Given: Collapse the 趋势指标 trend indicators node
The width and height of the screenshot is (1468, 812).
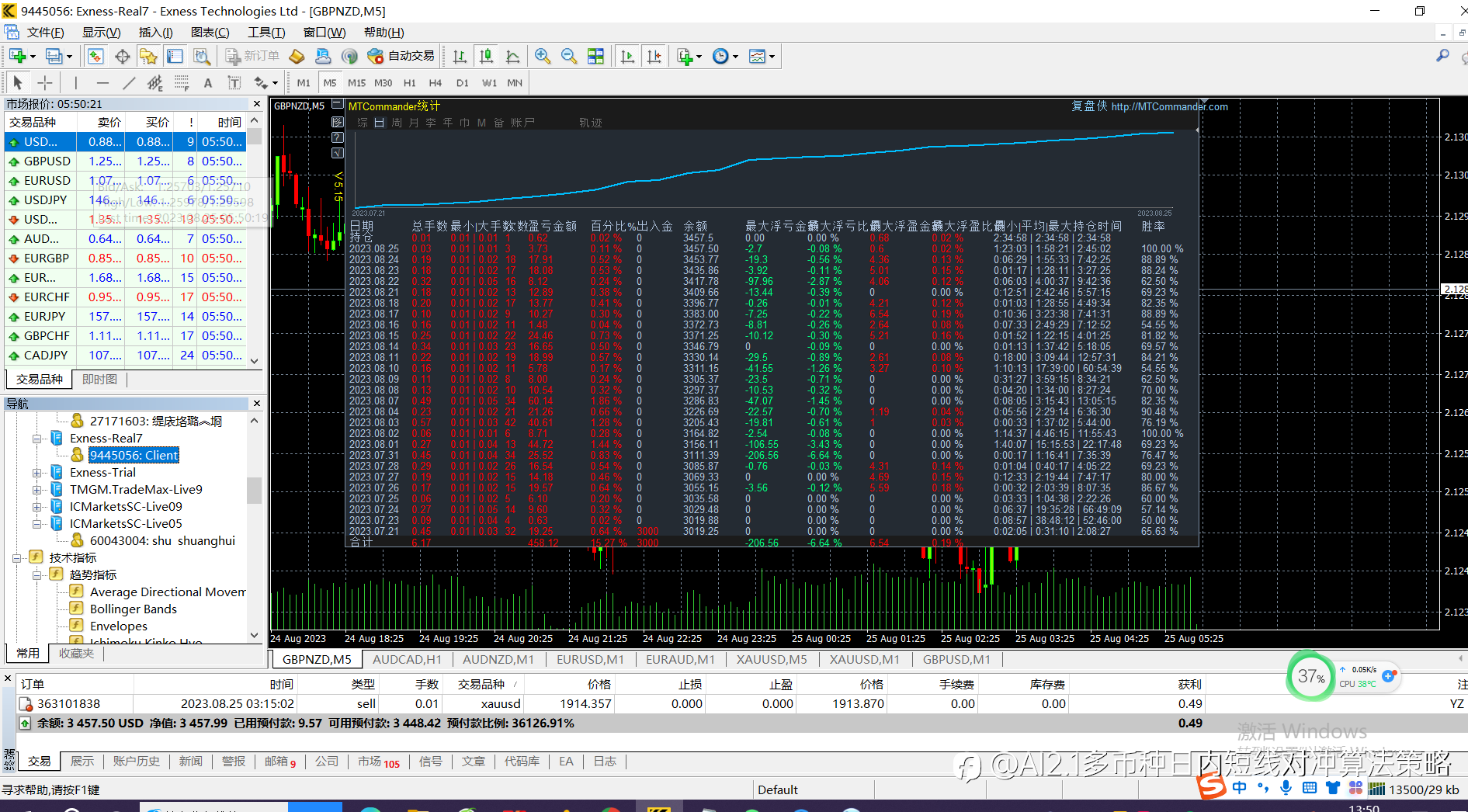Looking at the screenshot, I should pyautogui.click(x=36, y=575).
